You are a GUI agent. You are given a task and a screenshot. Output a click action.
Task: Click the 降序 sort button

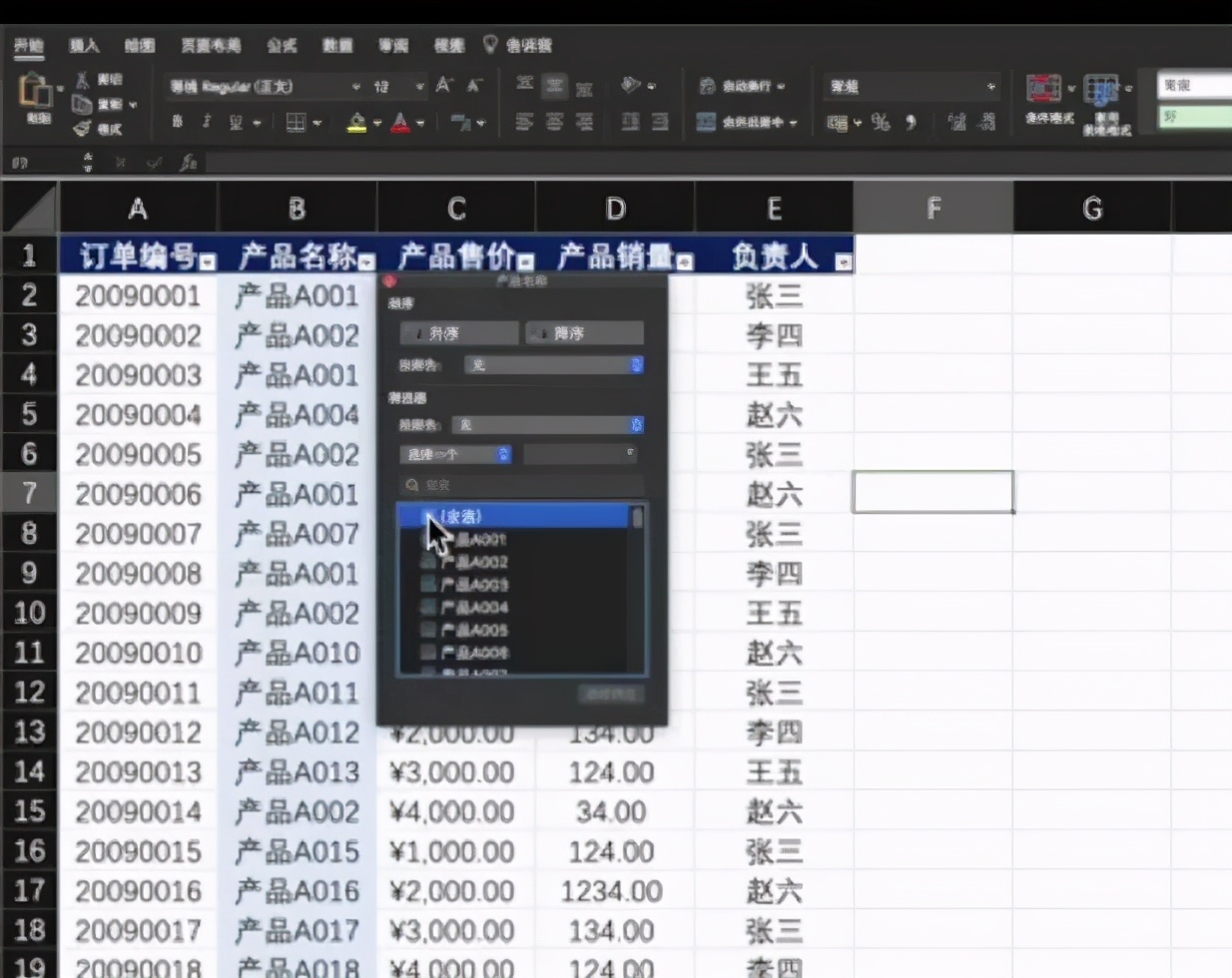coord(584,333)
